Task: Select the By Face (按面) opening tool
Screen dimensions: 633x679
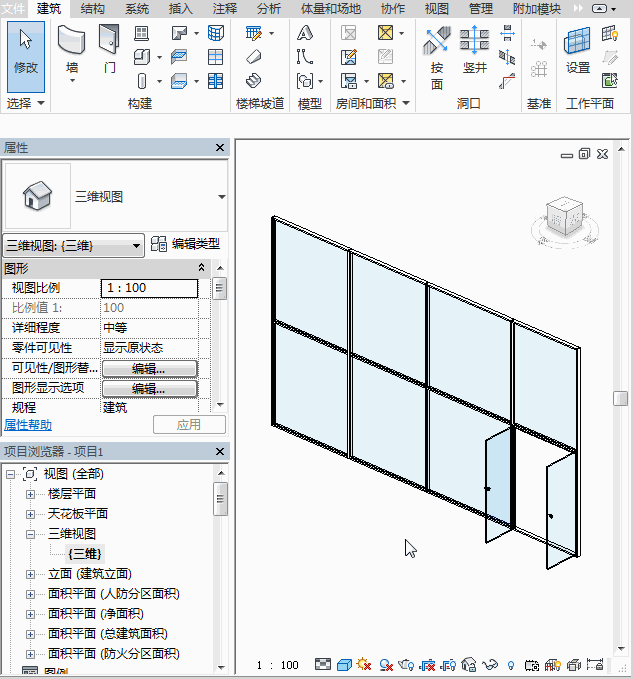Action: pyautogui.click(x=436, y=57)
